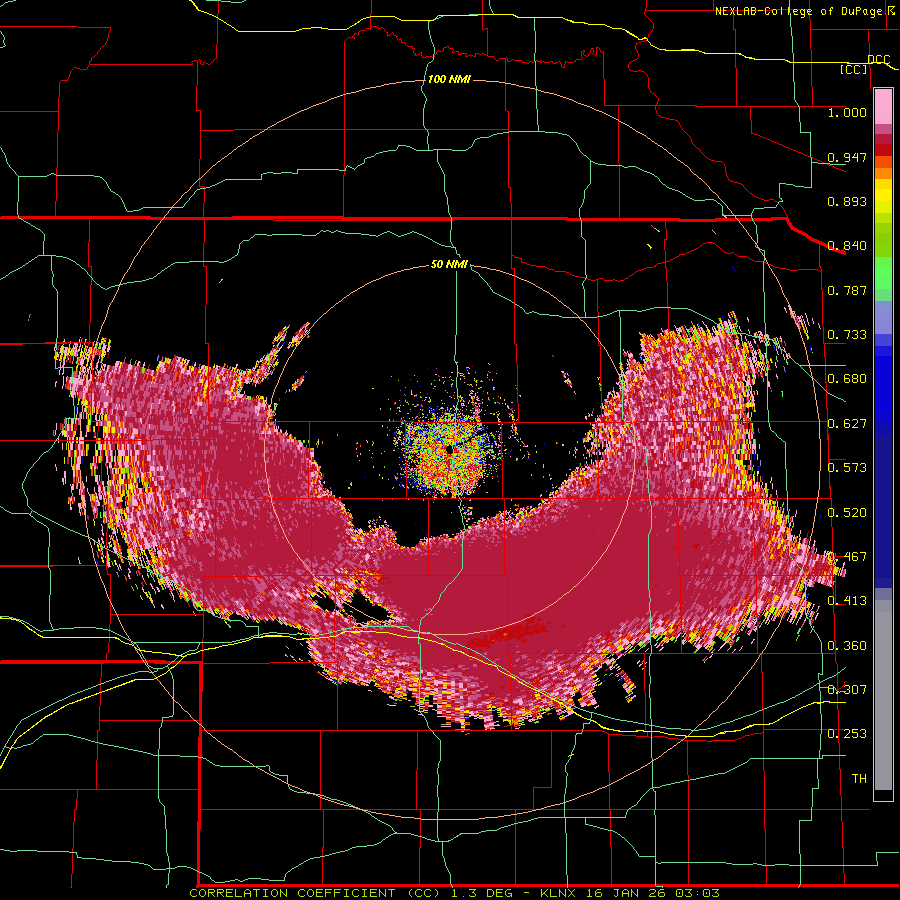Click the 0.467 legend value
The image size is (900, 900).
click(847, 557)
